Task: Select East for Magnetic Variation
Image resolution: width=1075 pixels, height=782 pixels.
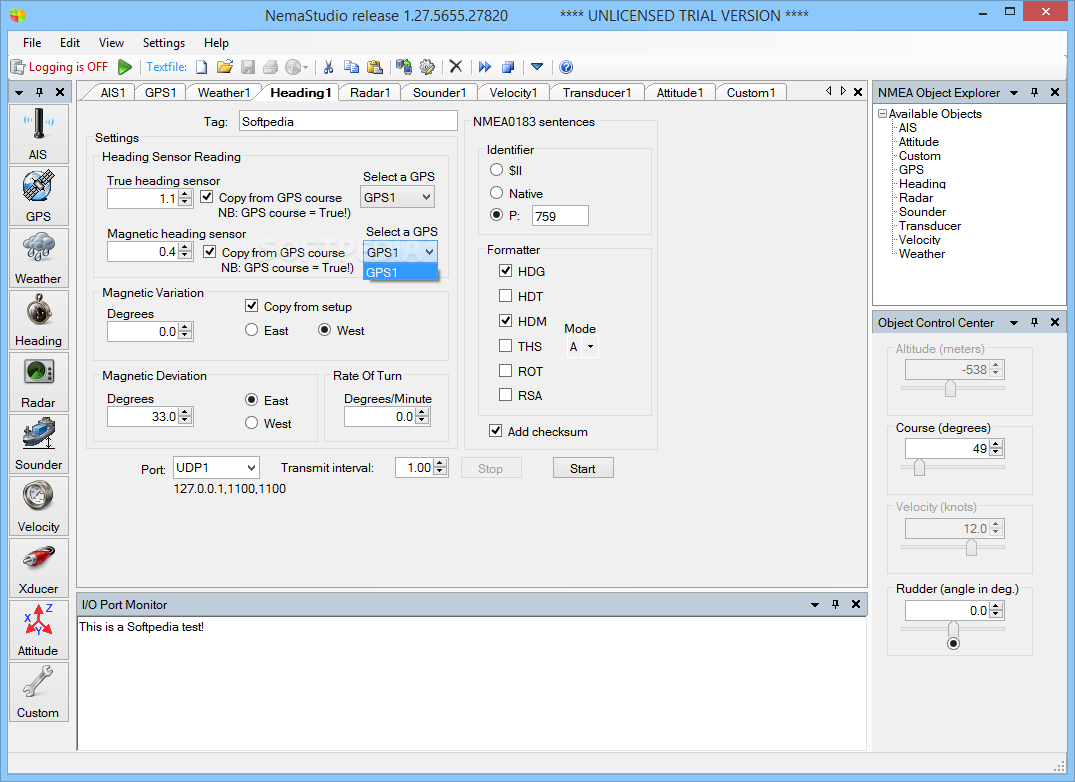Action: click(252, 330)
